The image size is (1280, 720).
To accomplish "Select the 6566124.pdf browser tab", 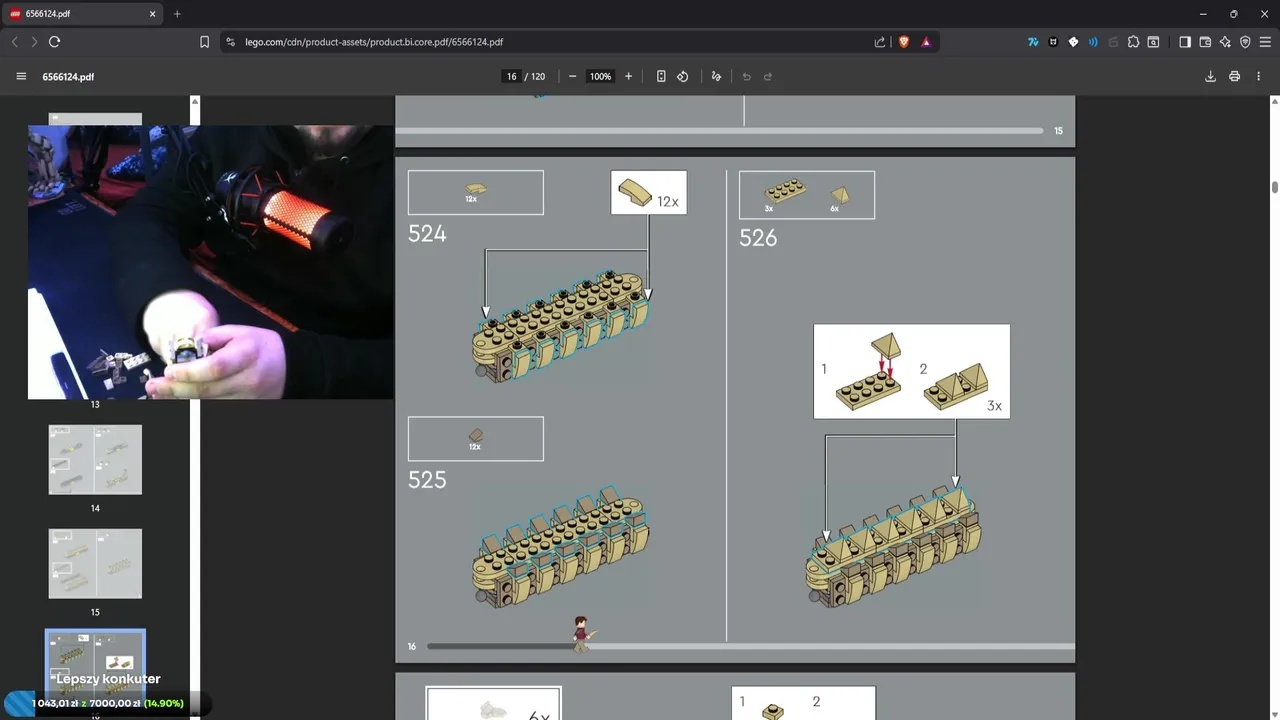I will pos(82,14).
